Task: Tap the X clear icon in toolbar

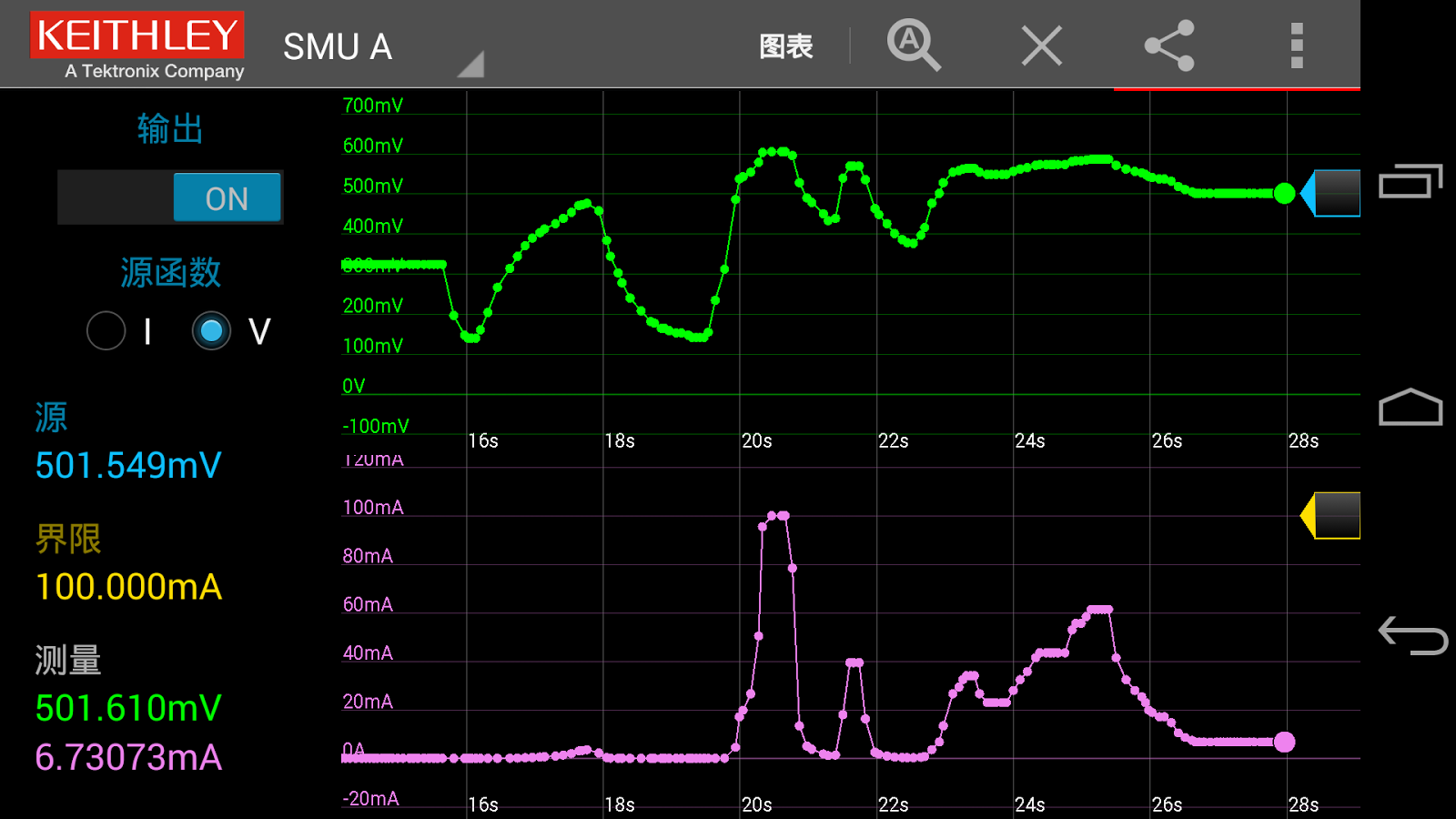Action: 1042,45
